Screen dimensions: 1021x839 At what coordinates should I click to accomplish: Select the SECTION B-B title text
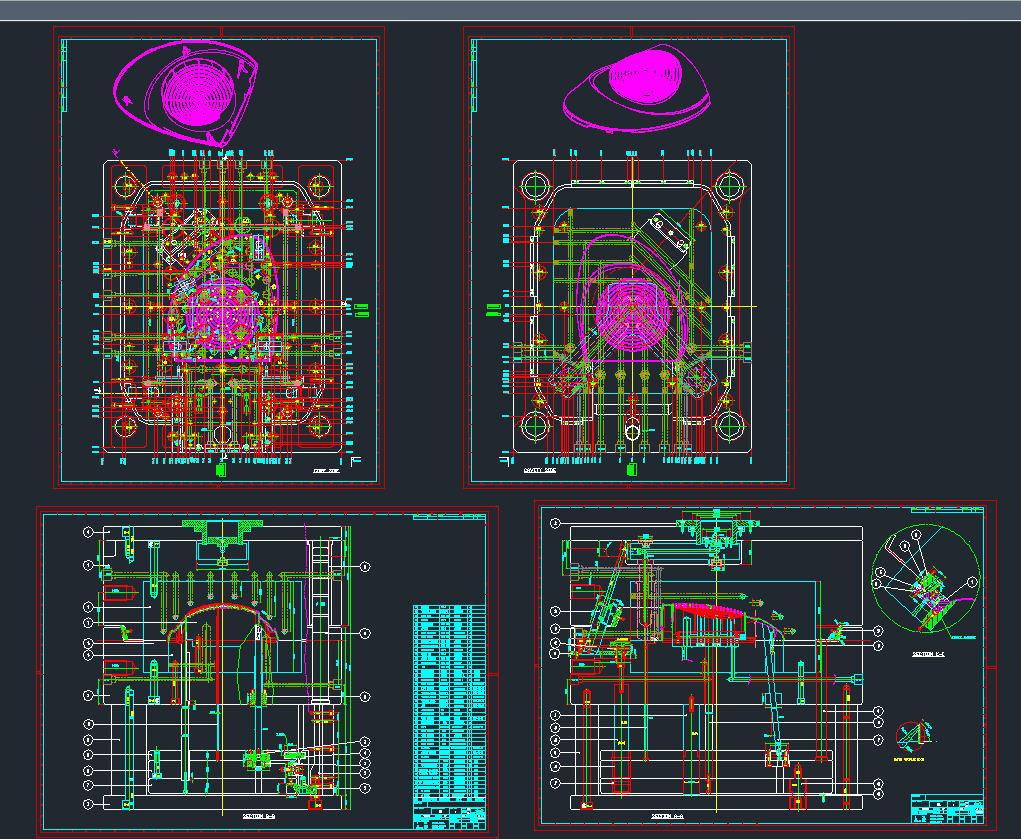click(x=259, y=816)
